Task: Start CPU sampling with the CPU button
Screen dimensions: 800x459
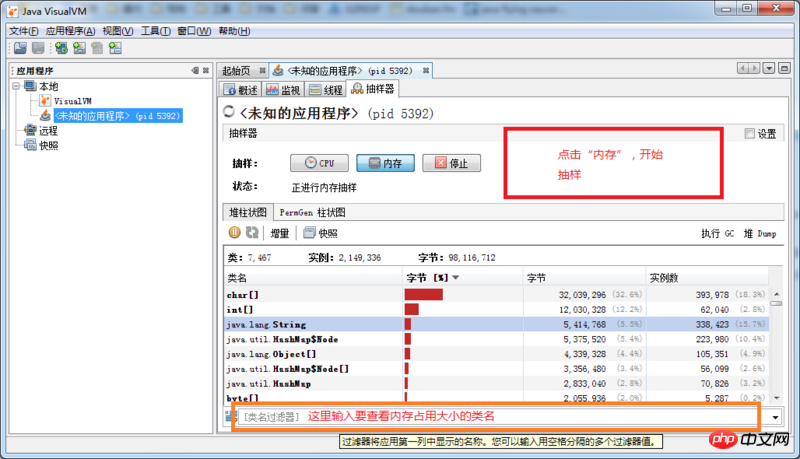Action: click(319, 163)
